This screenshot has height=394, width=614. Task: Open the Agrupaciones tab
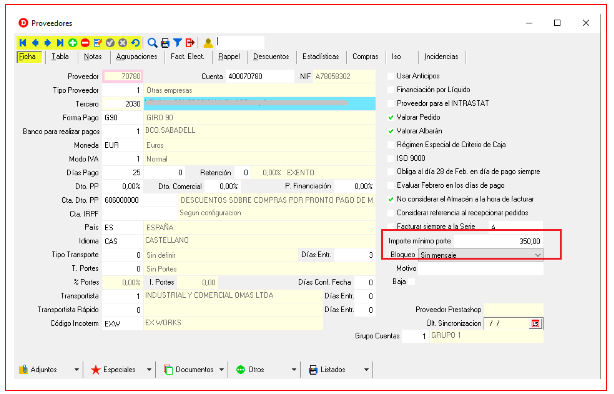(136, 56)
